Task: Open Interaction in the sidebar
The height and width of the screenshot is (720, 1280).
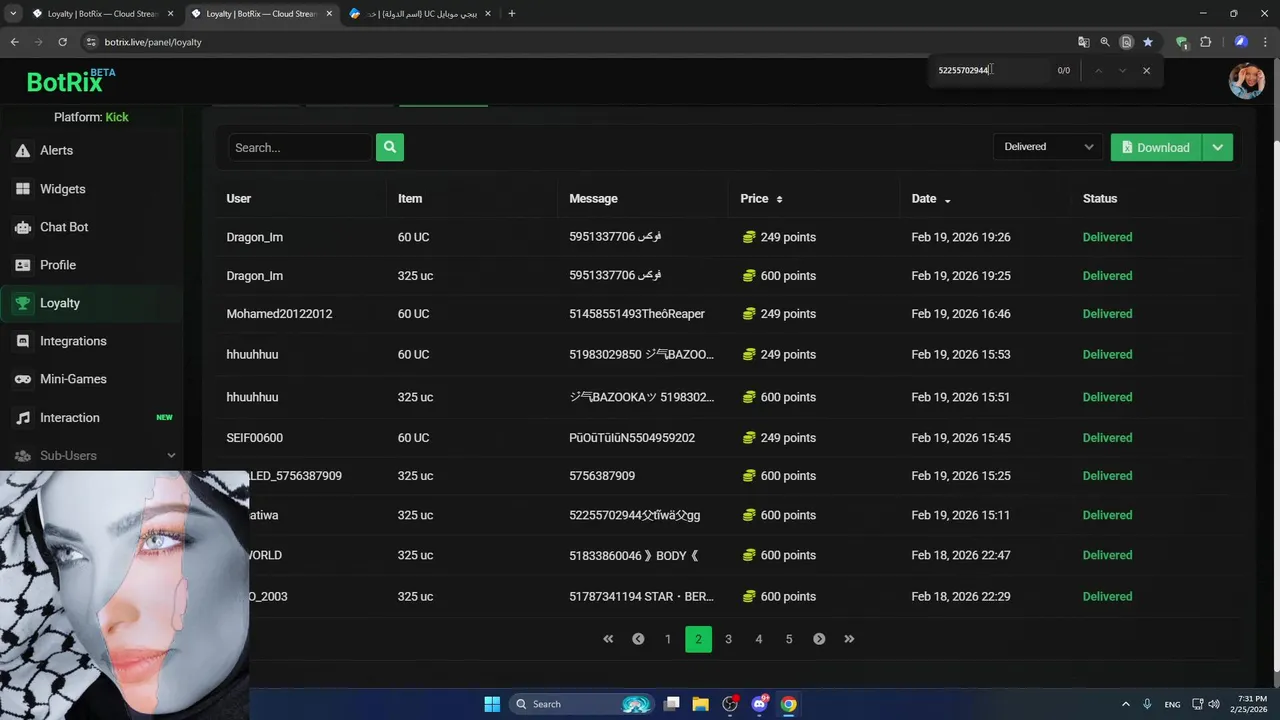Action: click(x=91, y=418)
